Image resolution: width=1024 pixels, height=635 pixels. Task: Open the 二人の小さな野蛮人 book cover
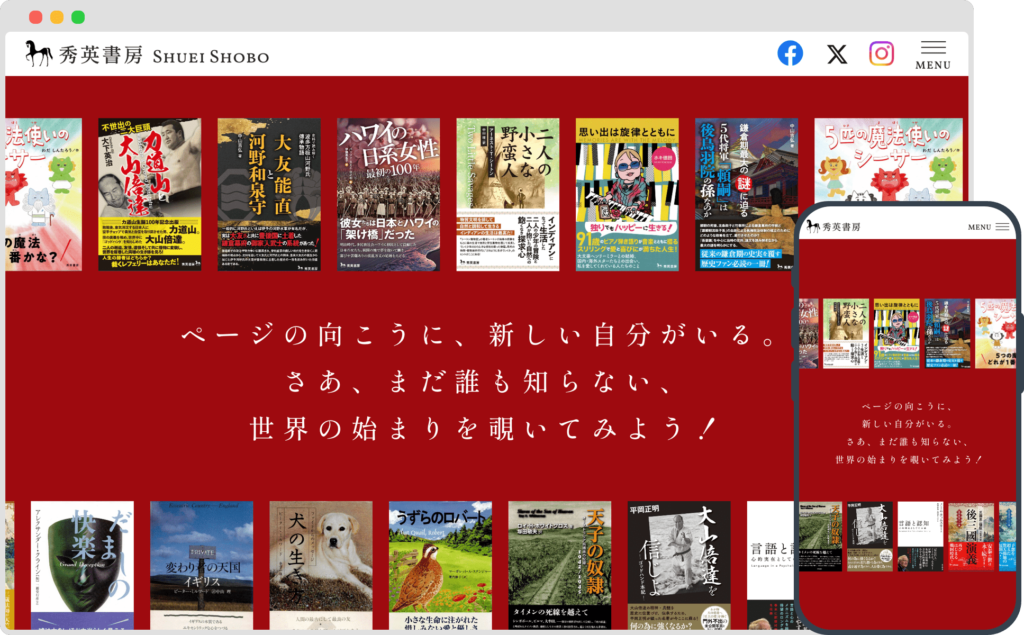508,195
